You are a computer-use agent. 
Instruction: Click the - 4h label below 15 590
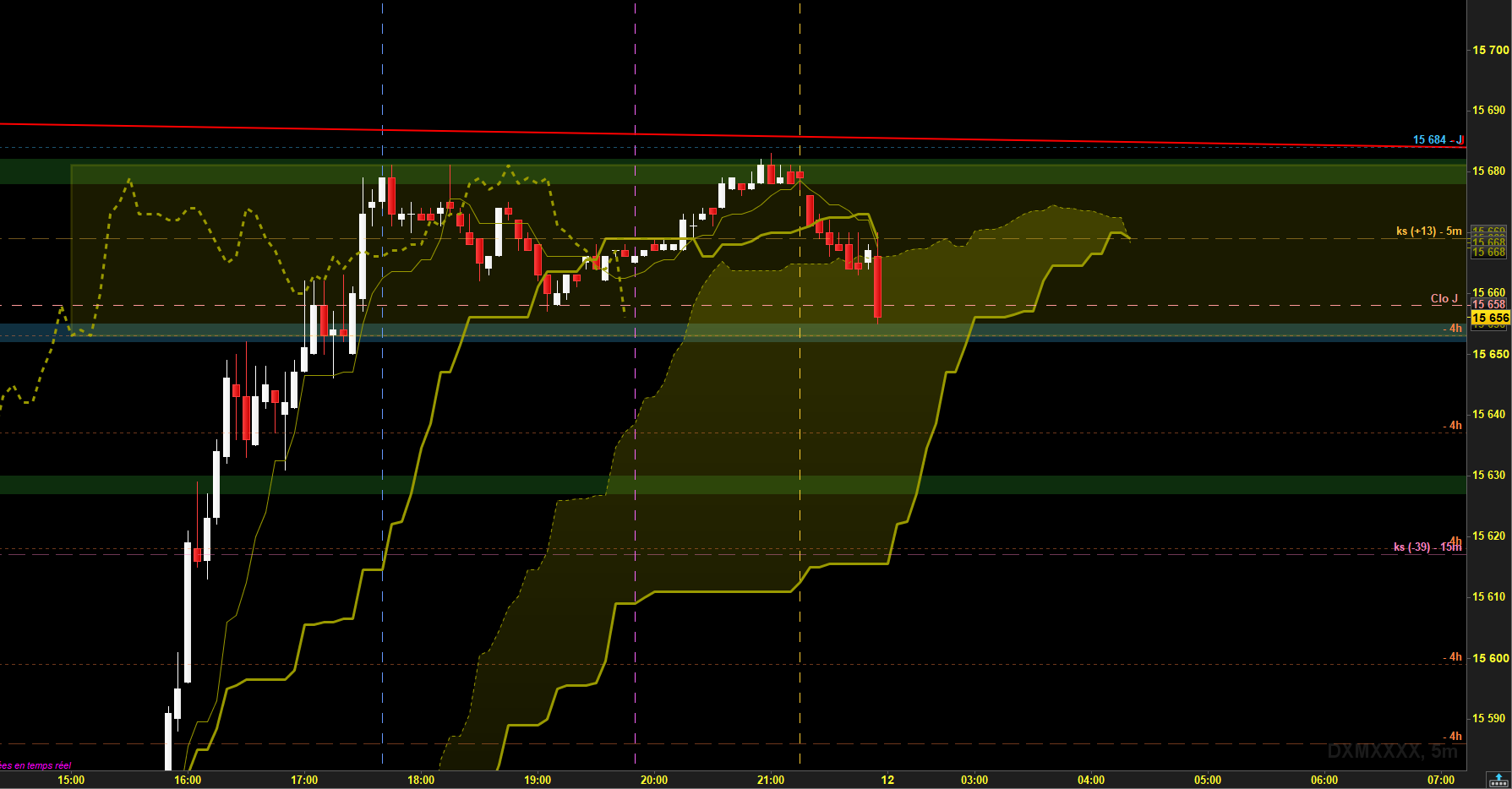[1452, 736]
